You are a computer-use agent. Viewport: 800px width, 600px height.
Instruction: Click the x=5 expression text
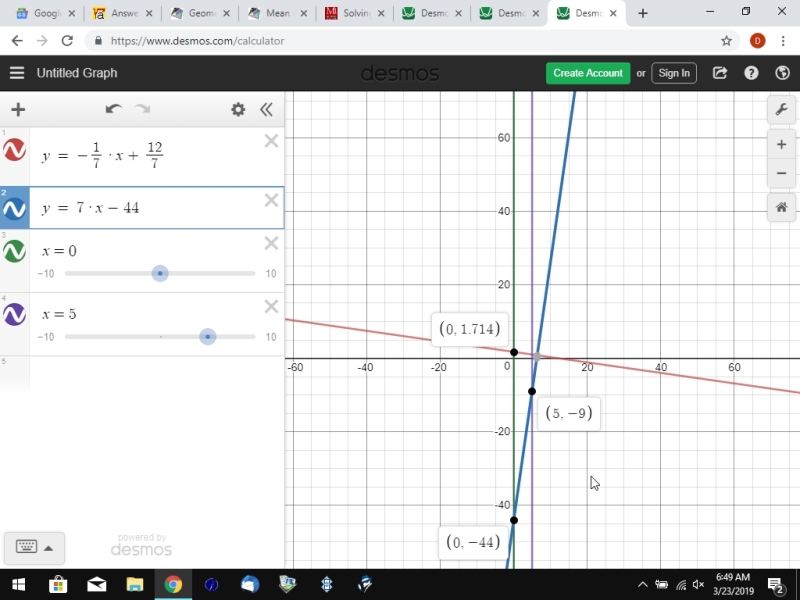[59, 314]
